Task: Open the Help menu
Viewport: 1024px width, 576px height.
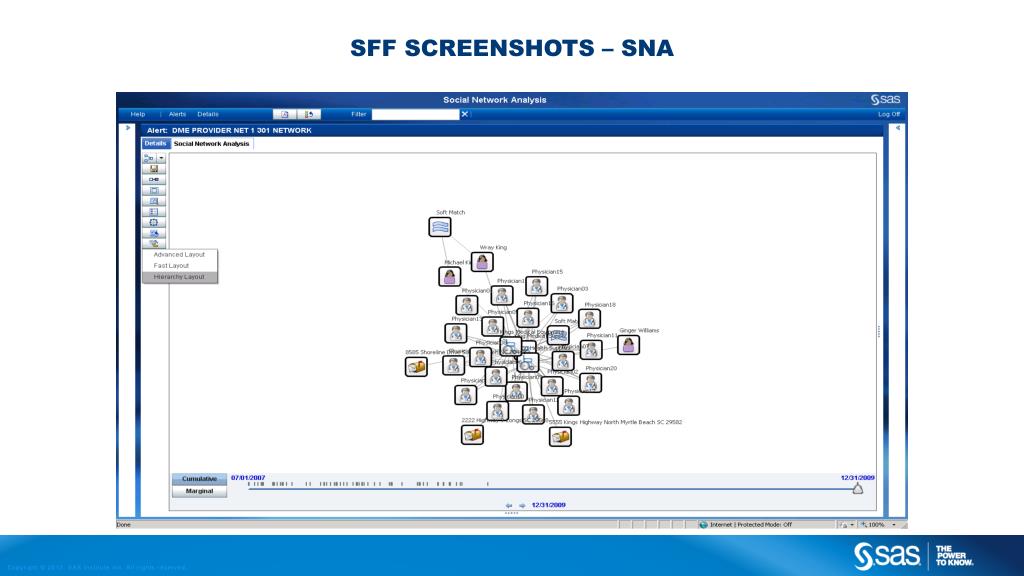Action: [x=138, y=114]
